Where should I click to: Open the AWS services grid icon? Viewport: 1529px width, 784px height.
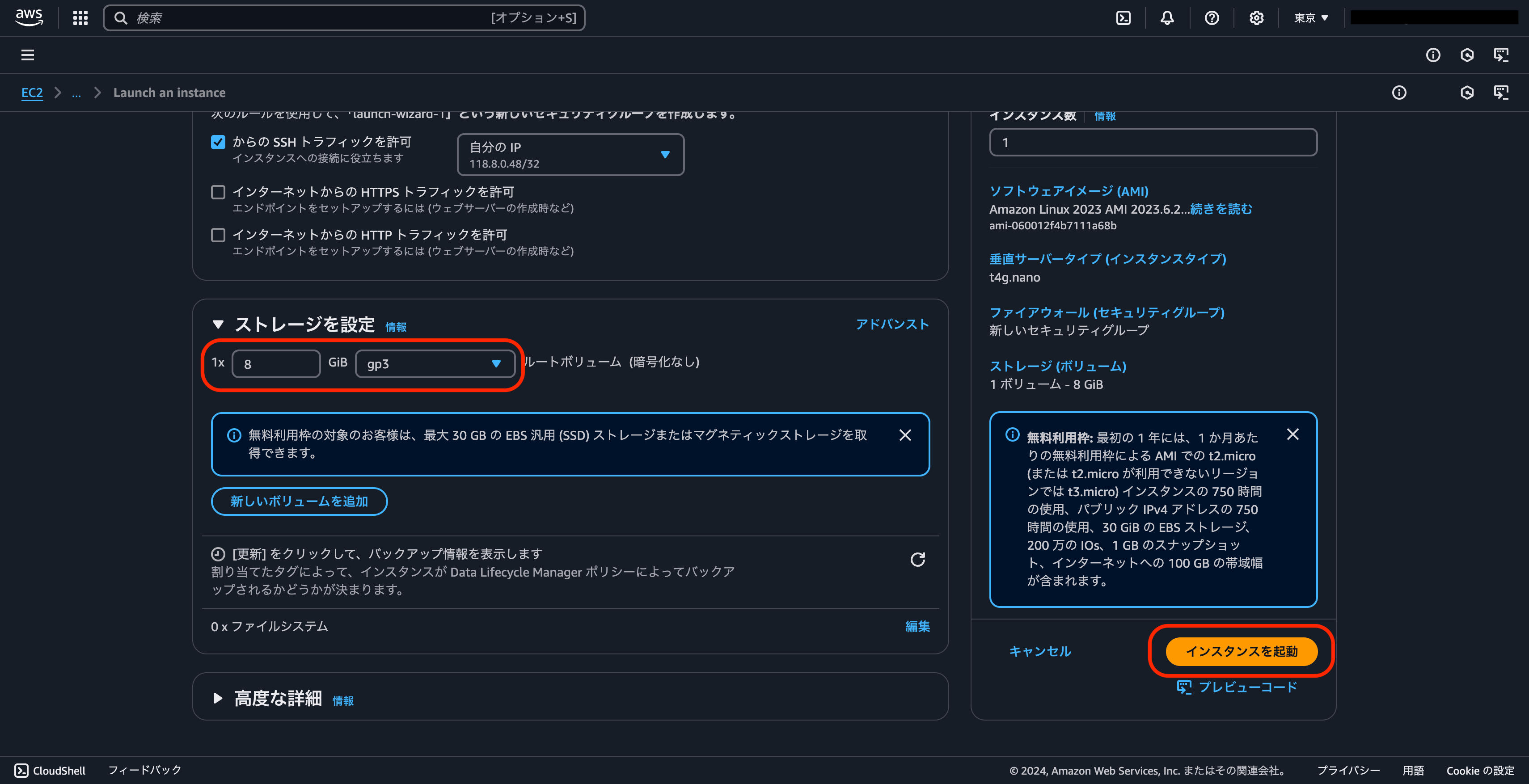(79, 18)
